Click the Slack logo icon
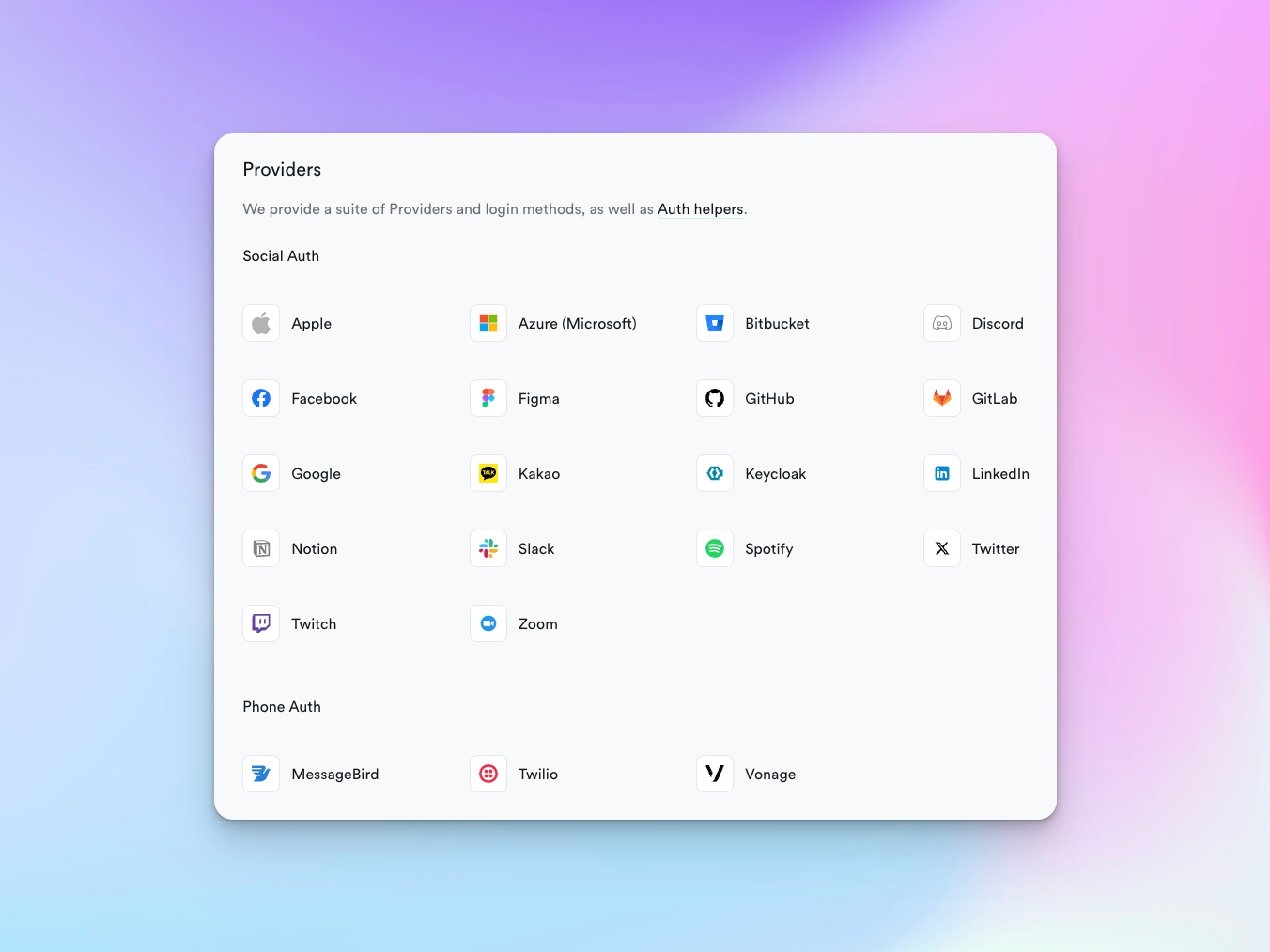1270x952 pixels. [x=488, y=548]
